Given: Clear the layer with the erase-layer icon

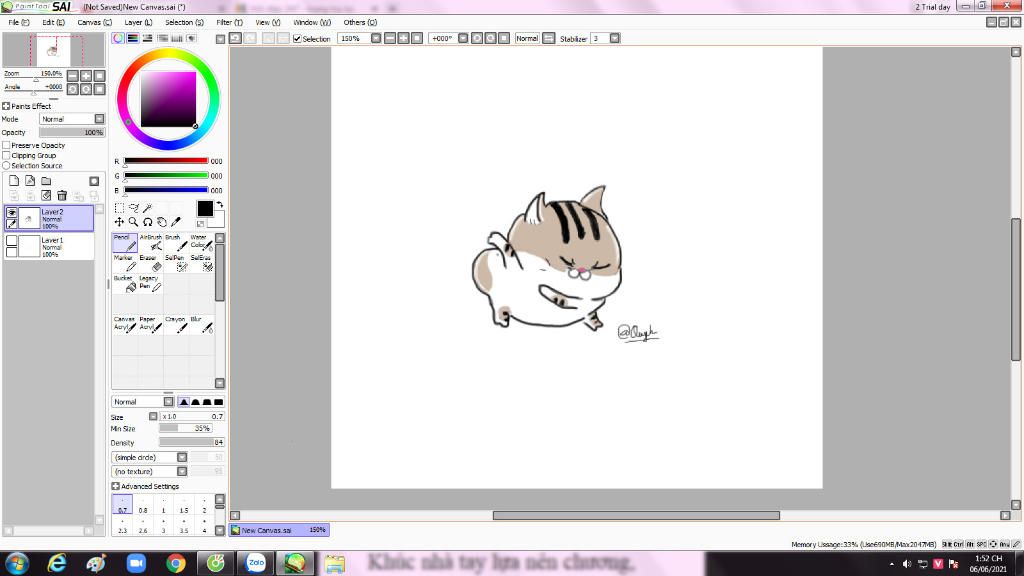Looking at the screenshot, I should pyautogui.click(x=46, y=195).
